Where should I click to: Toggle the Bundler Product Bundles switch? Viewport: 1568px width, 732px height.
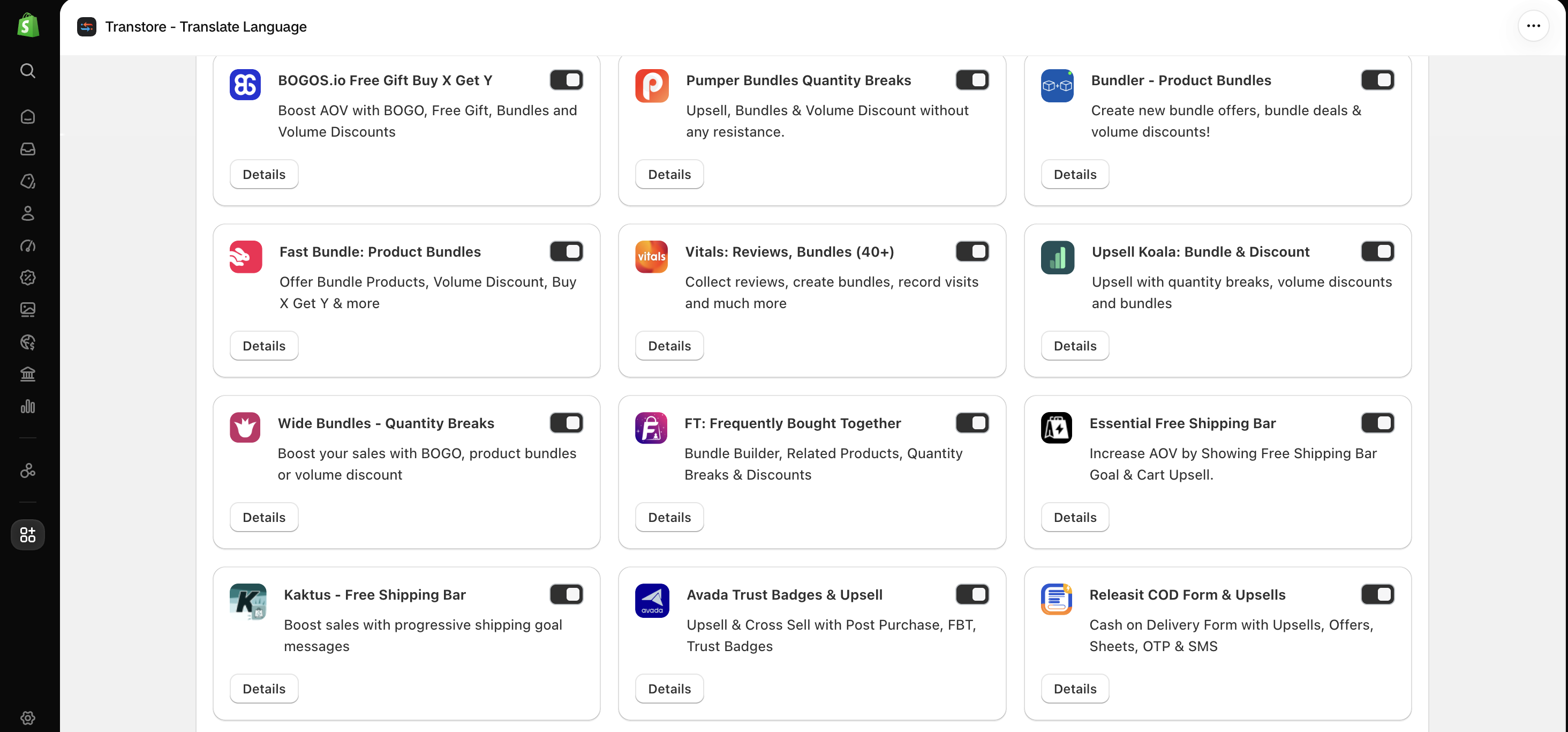point(1377,80)
